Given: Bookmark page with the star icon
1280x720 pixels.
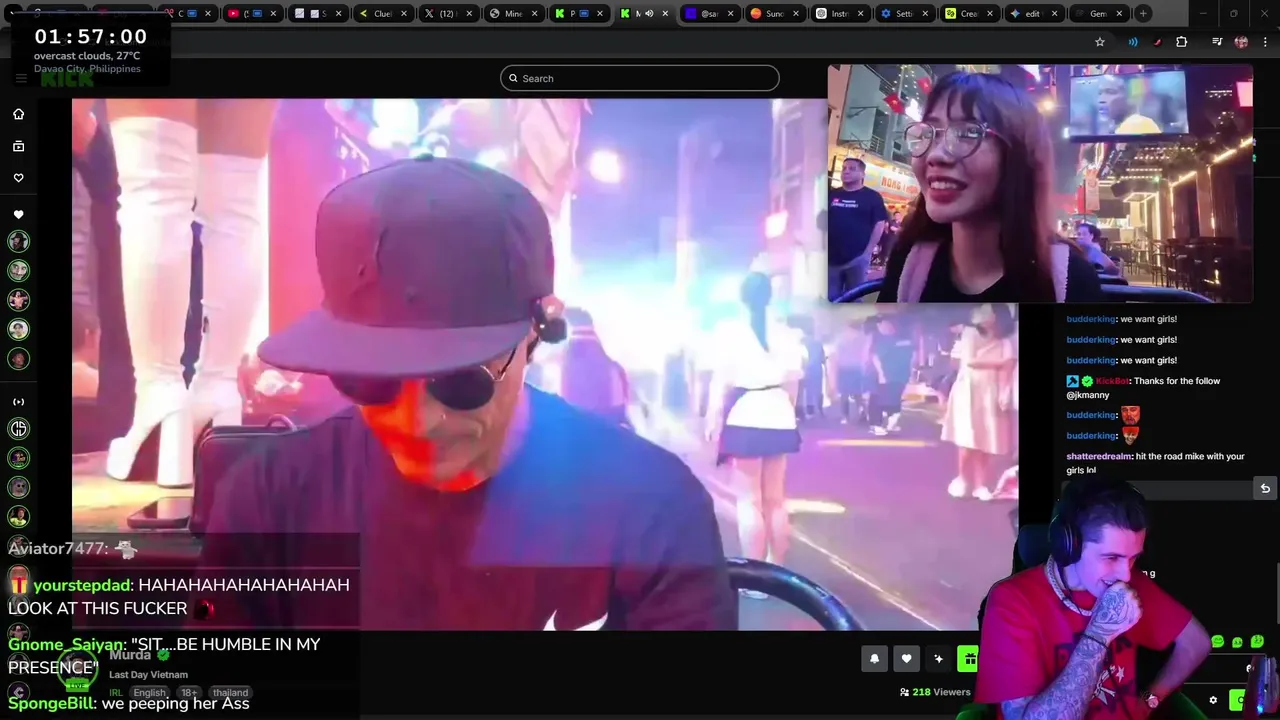Looking at the screenshot, I should click(x=1100, y=42).
